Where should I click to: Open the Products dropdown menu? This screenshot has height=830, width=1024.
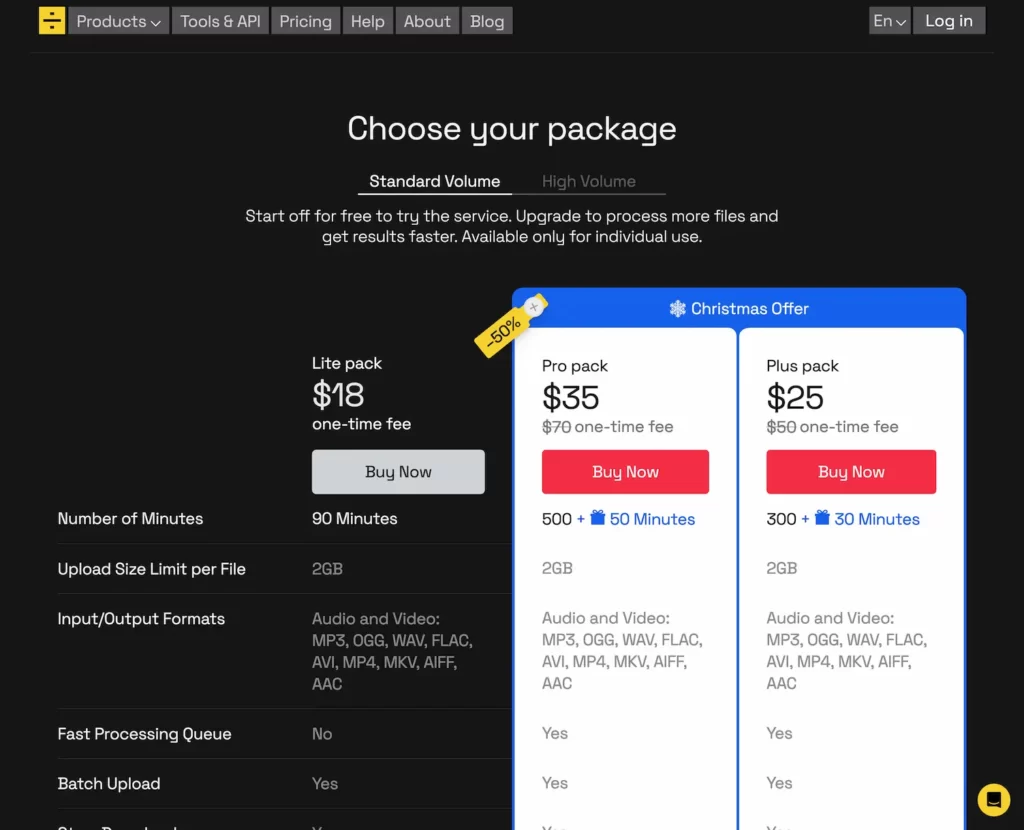pyautogui.click(x=118, y=20)
